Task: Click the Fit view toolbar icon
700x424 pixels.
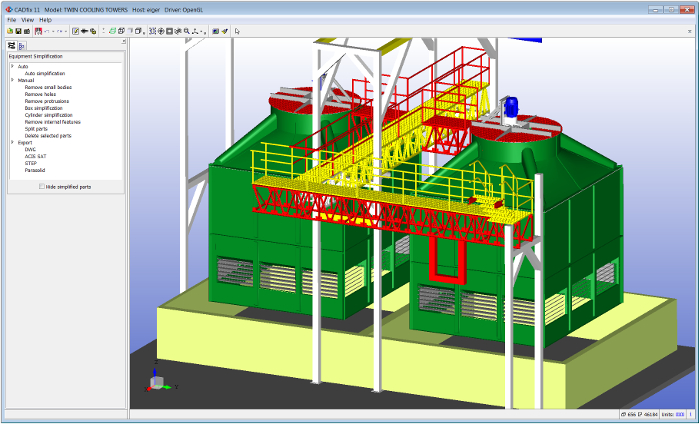Action: pos(152,31)
